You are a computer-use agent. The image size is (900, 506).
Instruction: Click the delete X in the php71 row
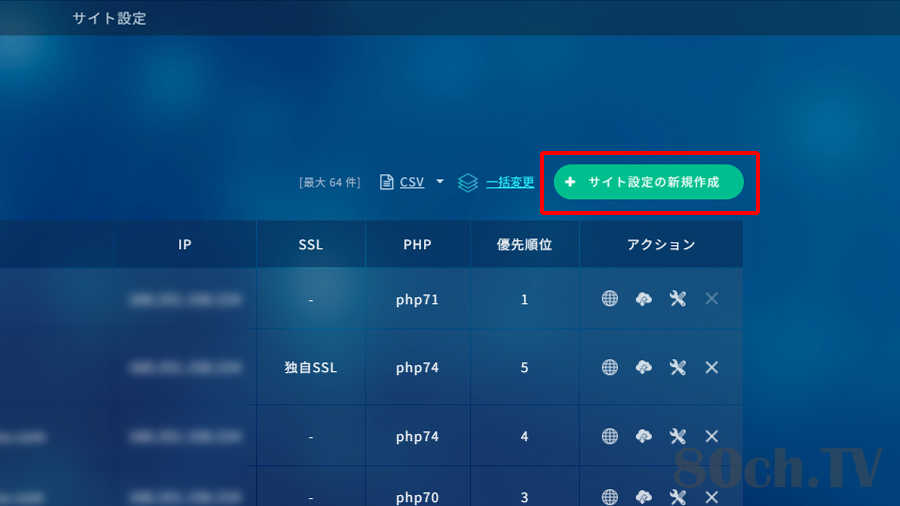pyautogui.click(x=712, y=298)
